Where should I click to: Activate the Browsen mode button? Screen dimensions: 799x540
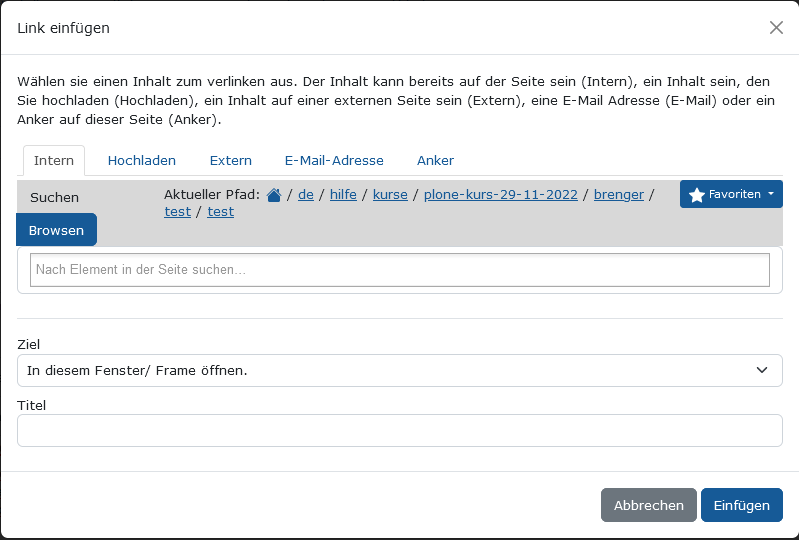point(56,230)
